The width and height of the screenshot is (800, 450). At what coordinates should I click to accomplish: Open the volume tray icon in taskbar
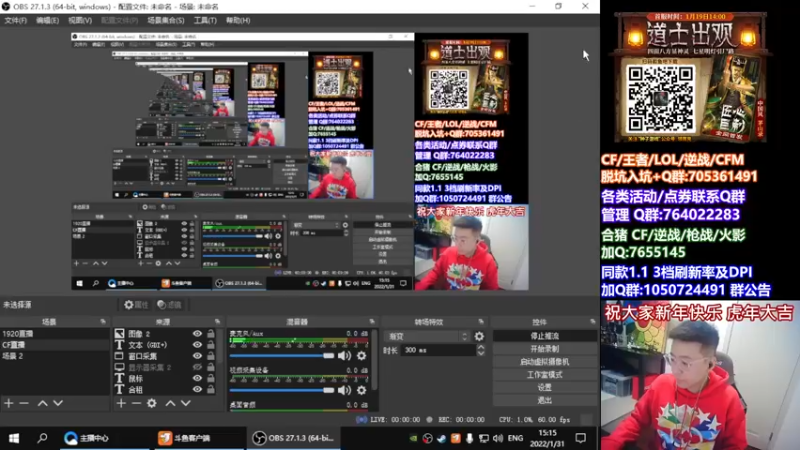[x=498, y=438]
